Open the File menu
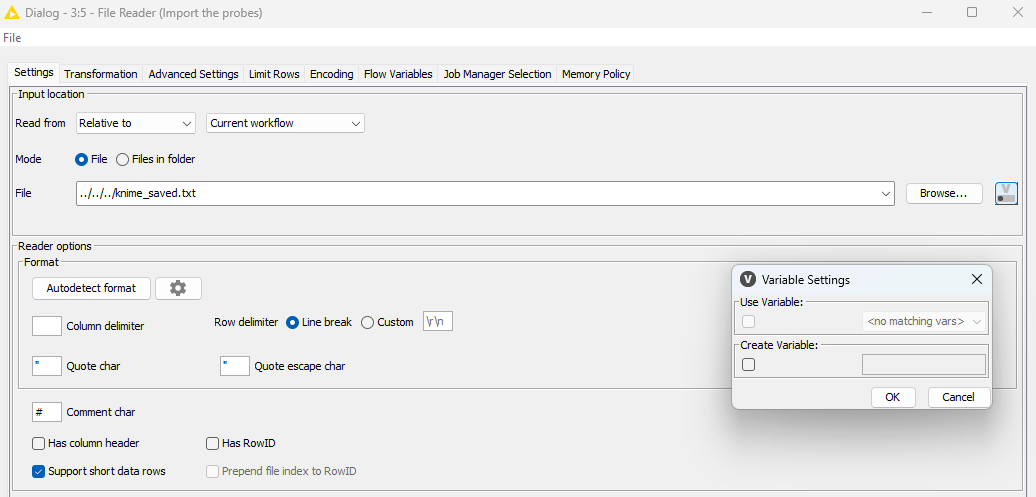The height and width of the screenshot is (497, 1036). (12, 38)
